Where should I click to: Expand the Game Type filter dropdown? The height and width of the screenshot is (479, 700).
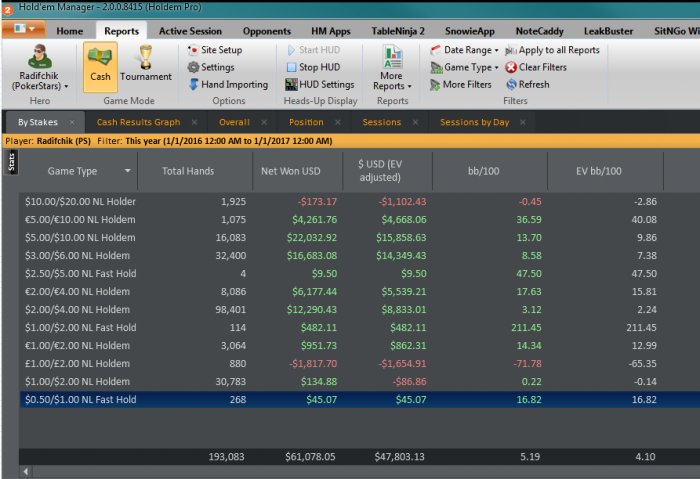pyautogui.click(x=465, y=67)
